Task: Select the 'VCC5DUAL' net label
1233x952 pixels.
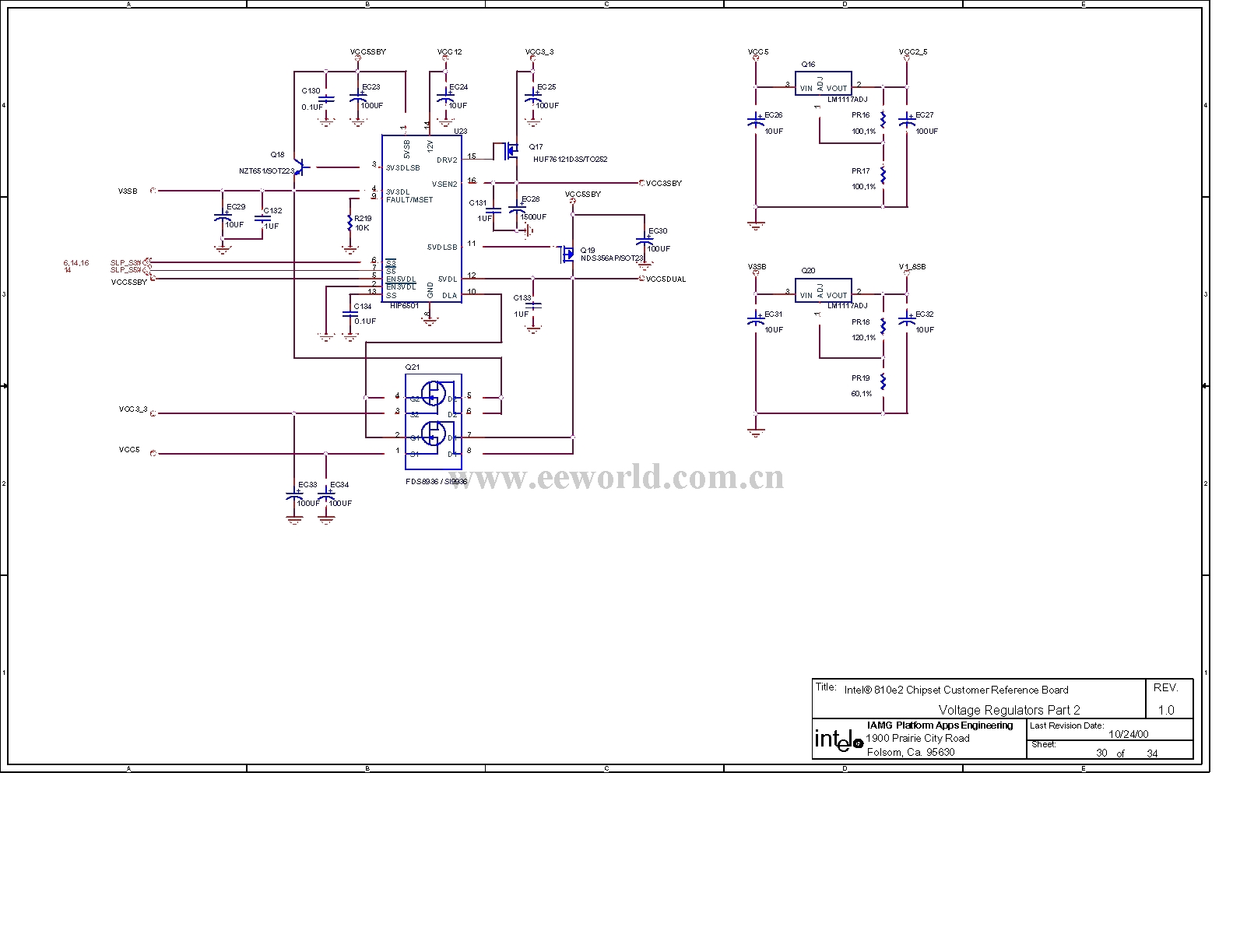Action: click(666, 279)
